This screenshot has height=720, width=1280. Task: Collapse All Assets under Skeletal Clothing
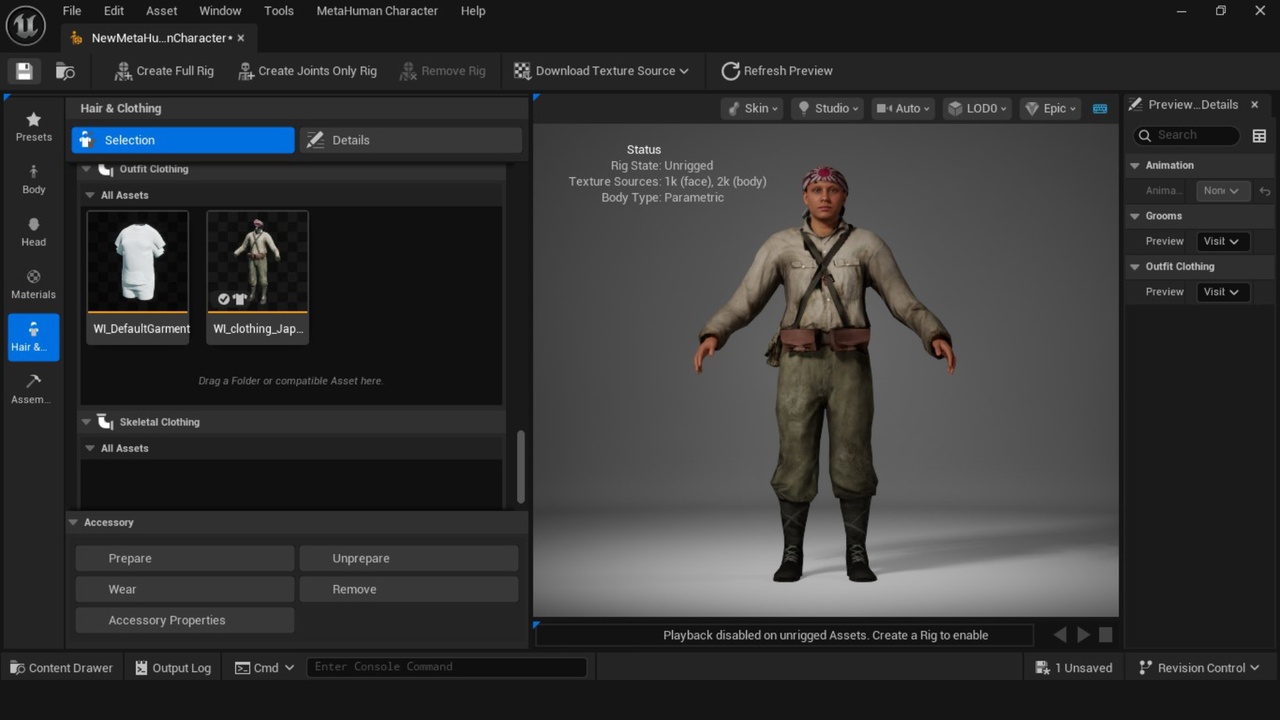[90, 448]
